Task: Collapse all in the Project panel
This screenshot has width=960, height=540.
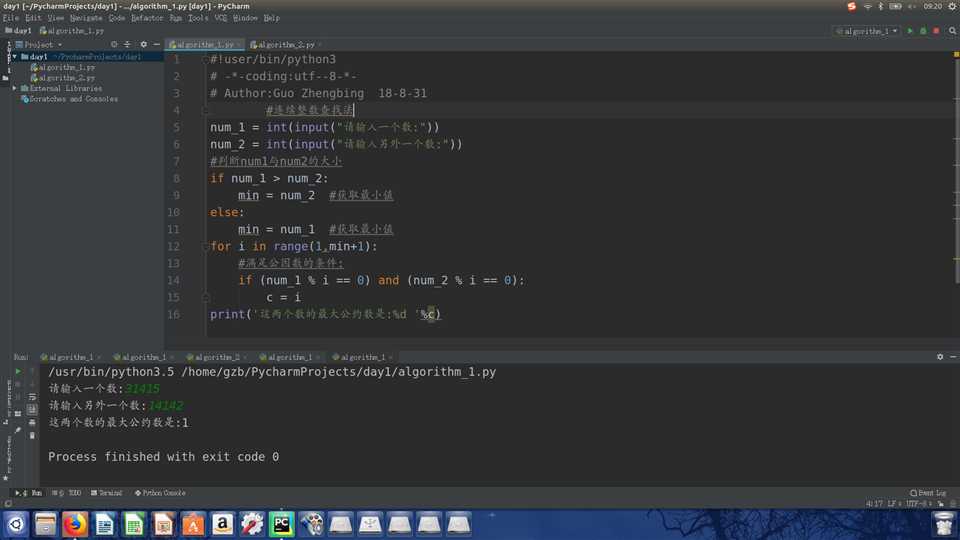Action: click(127, 44)
